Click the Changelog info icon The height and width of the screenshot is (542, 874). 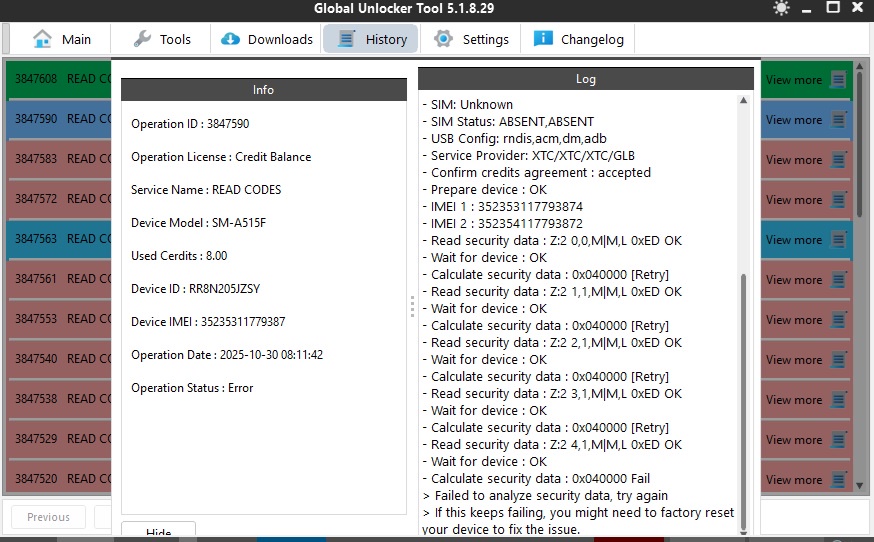[543, 39]
